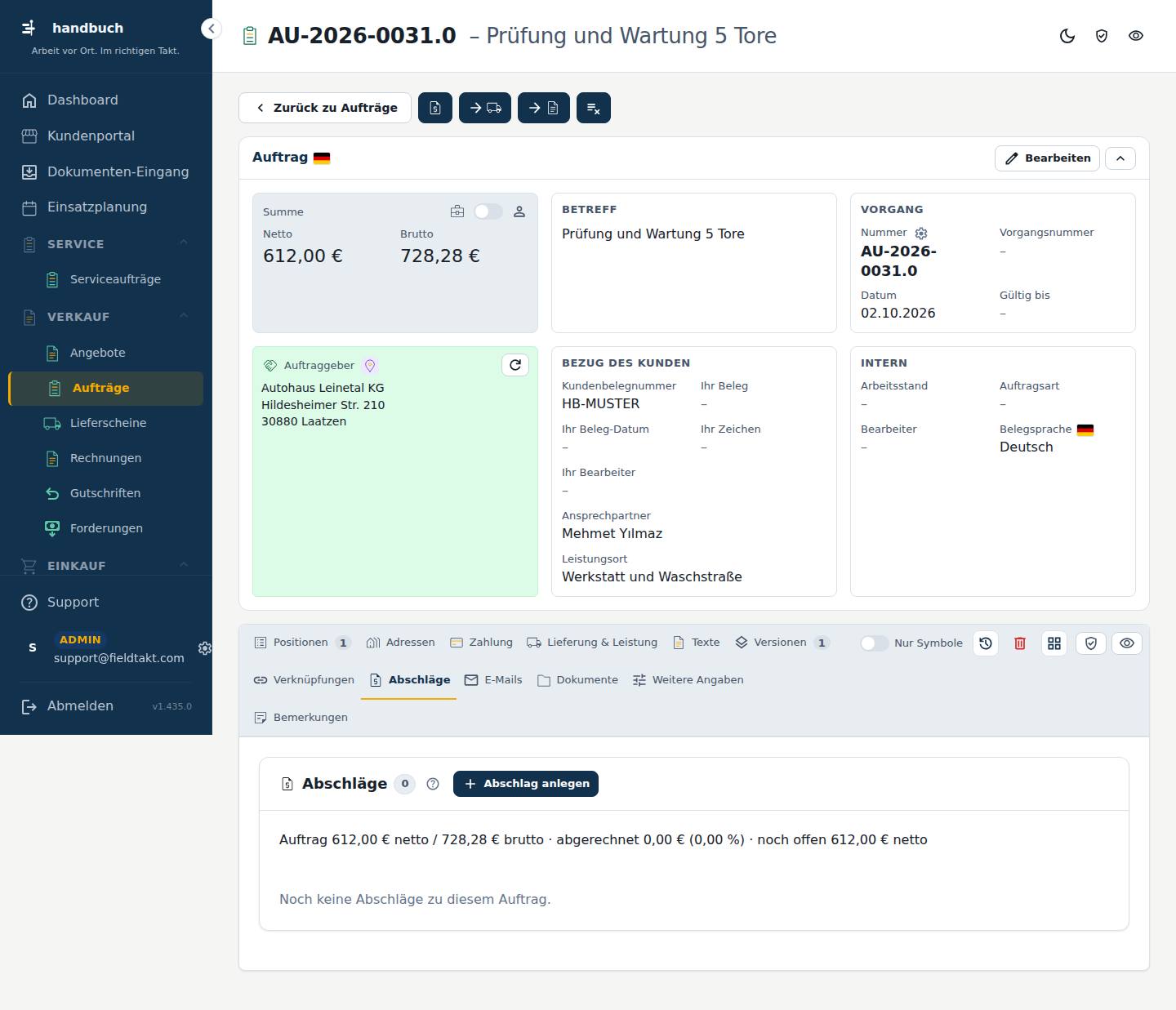Image resolution: width=1176 pixels, height=1010 pixels.
Task: Click the list-with-X icon button
Action: [x=594, y=108]
